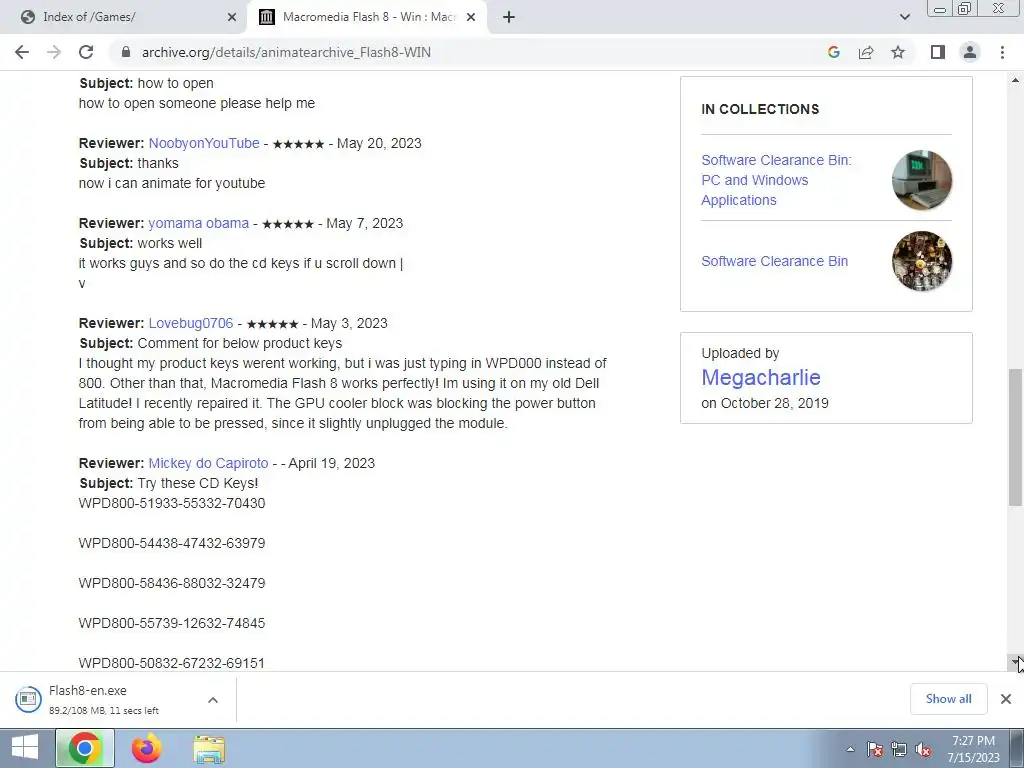This screenshot has width=1024, height=768.
Task: Go back to the previous page
Action: click(22, 52)
